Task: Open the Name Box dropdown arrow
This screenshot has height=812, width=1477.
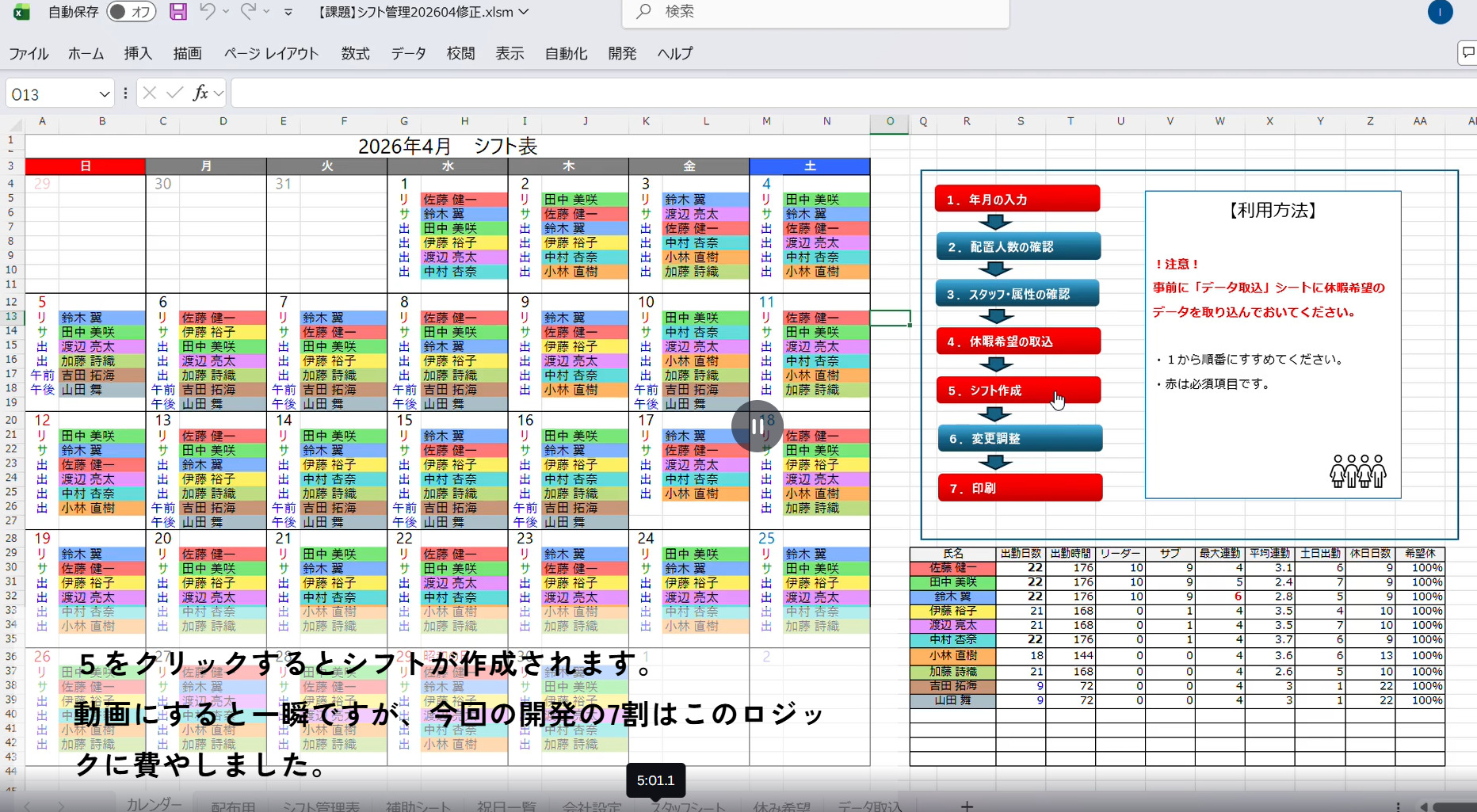Action: coord(104,94)
